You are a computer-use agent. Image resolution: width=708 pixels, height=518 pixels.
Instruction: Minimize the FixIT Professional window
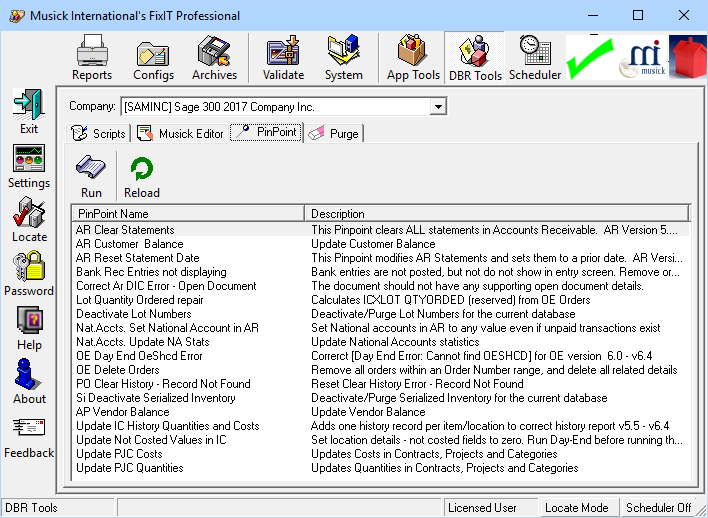[593, 15]
